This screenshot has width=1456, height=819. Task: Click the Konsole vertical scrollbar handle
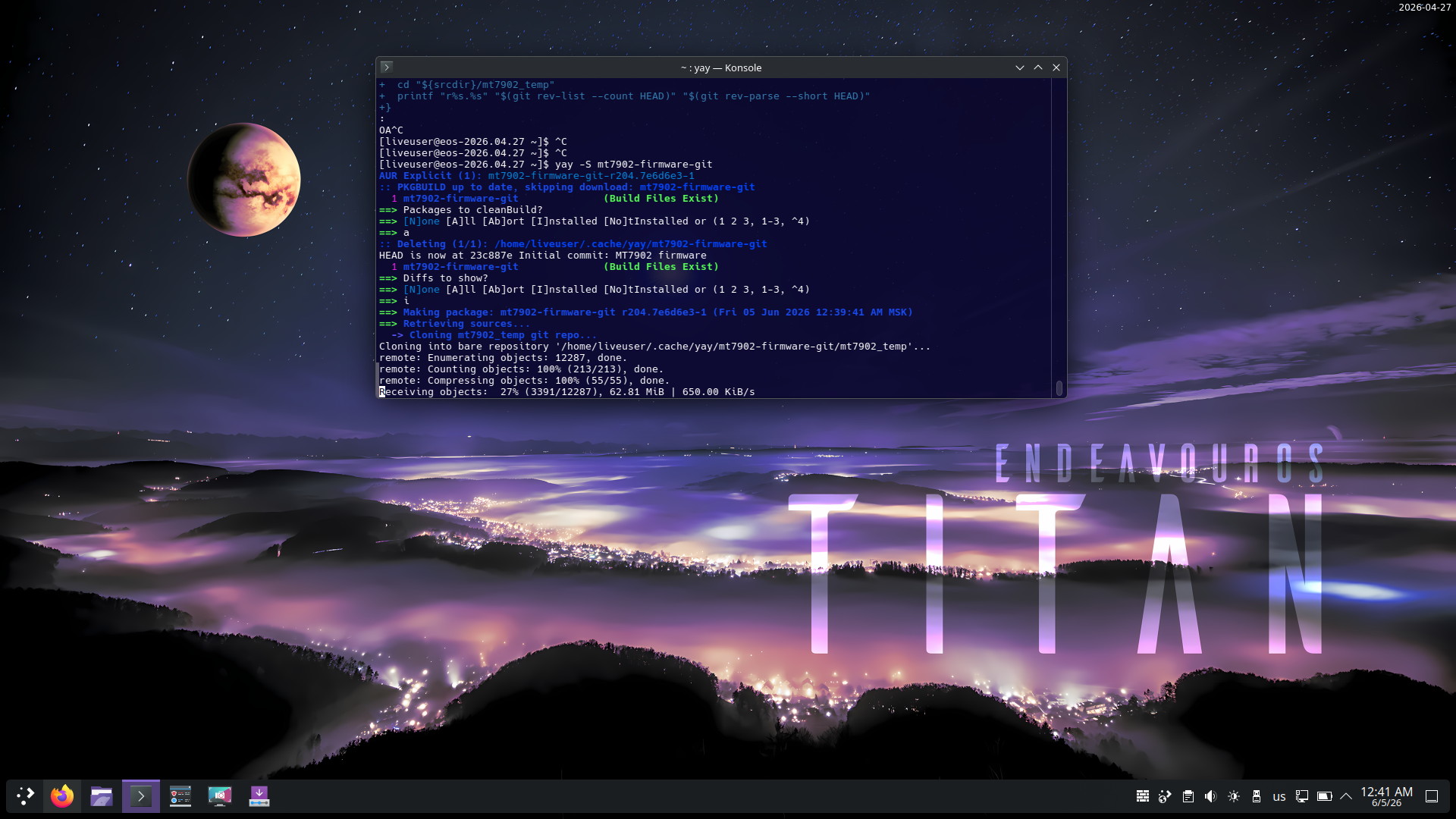(1059, 388)
